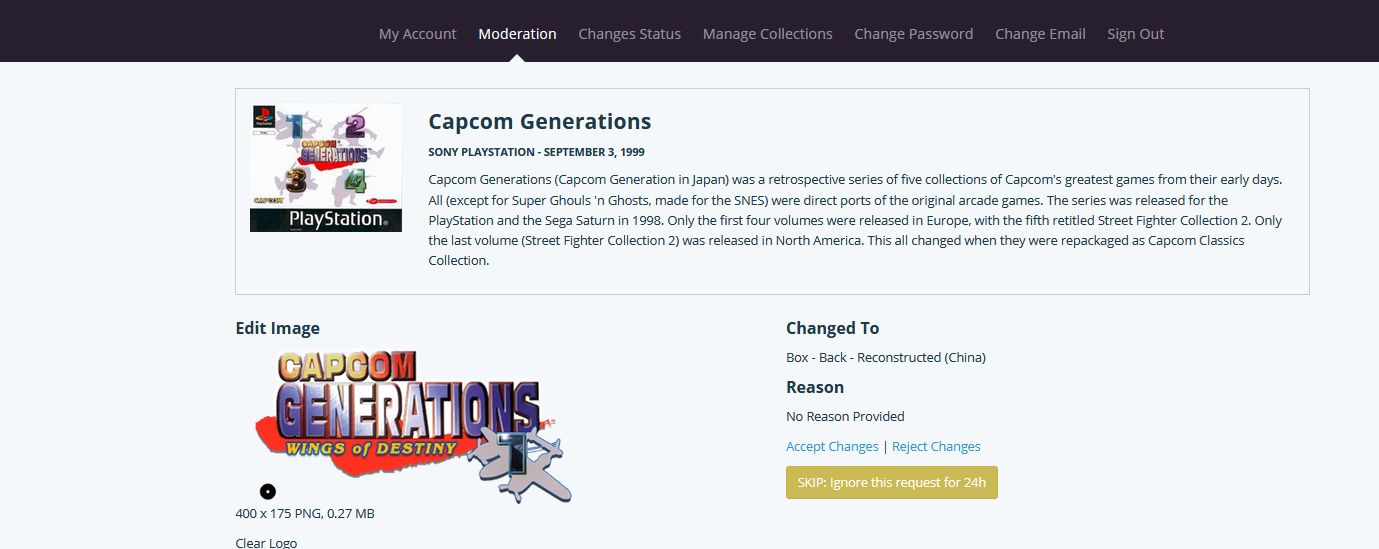Skip this request for 24h
Viewport: 1379px width, 549px height.
click(x=892, y=482)
